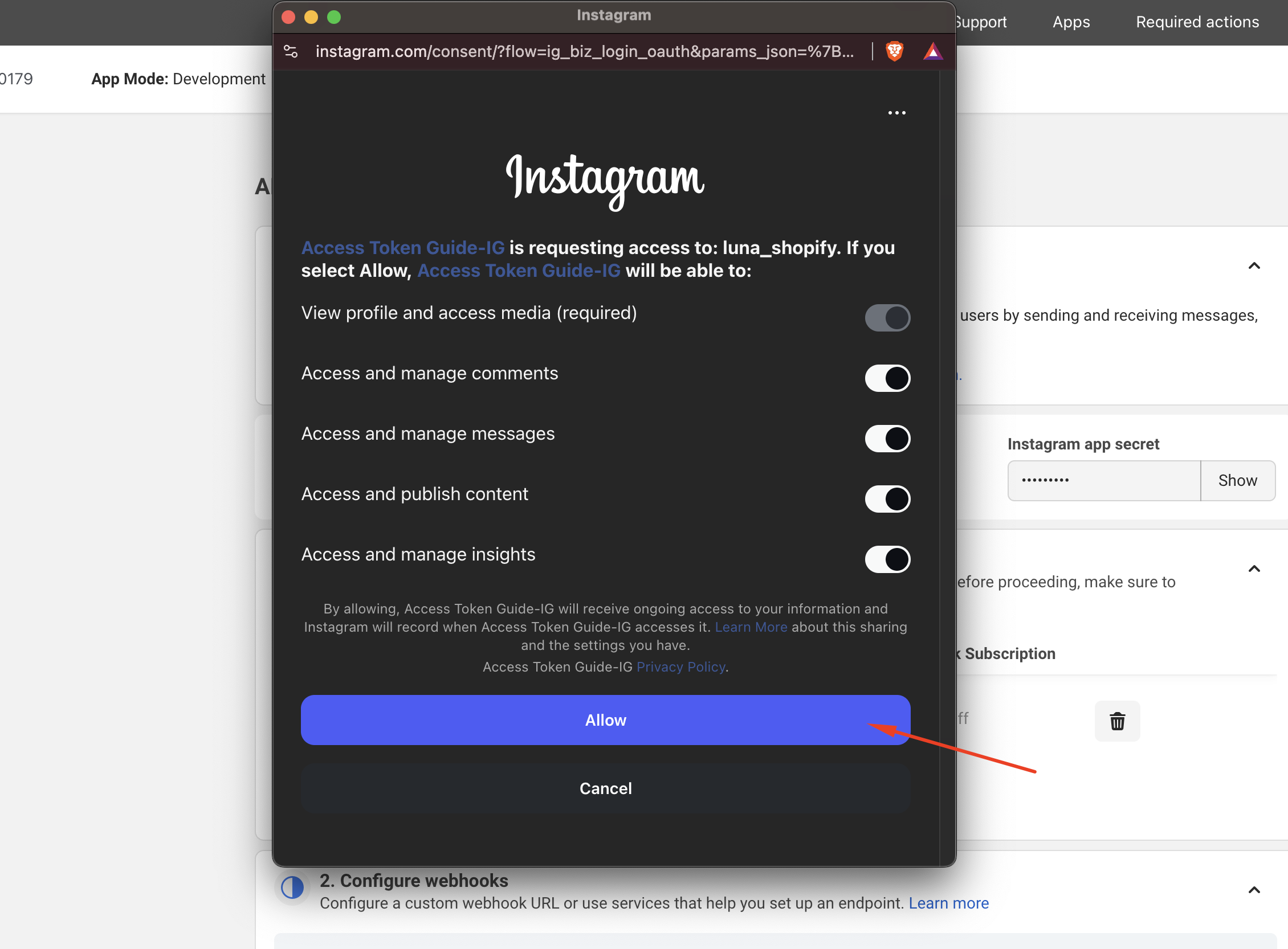This screenshot has width=1288, height=949.
Task: Toggle Access and publish content permission
Action: click(887, 498)
